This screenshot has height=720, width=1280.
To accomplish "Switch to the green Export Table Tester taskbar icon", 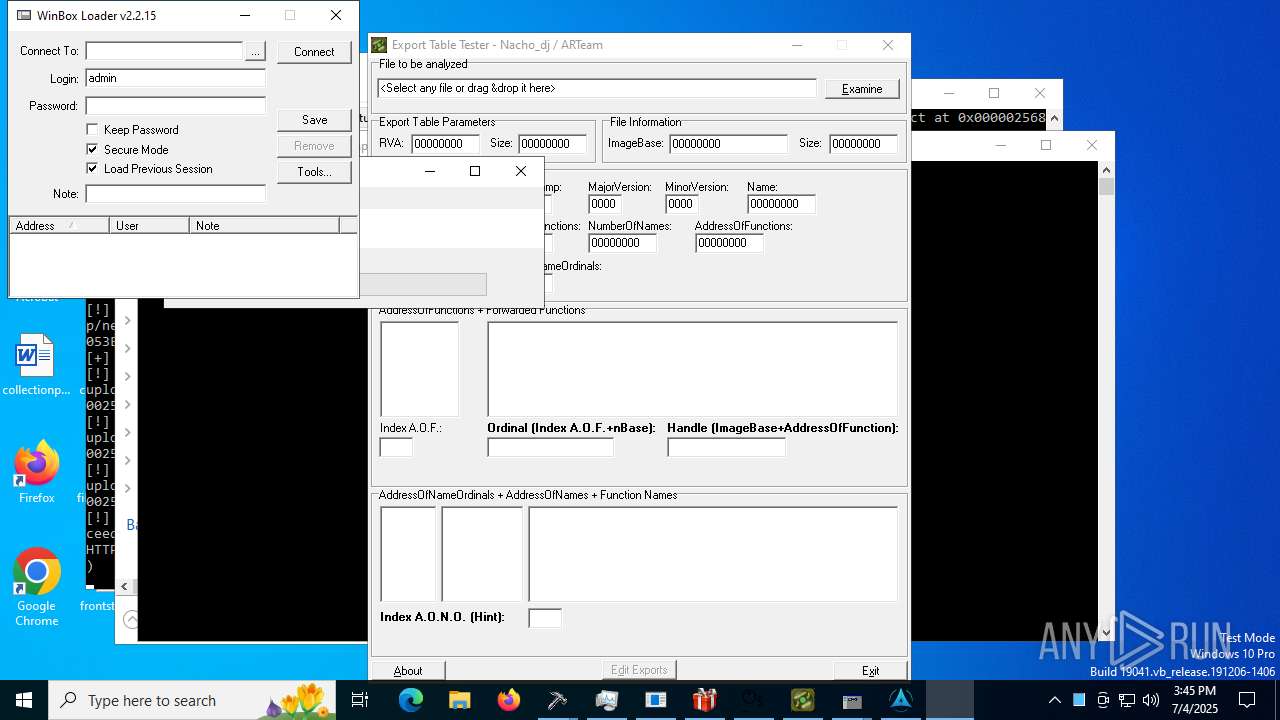I will 803,700.
